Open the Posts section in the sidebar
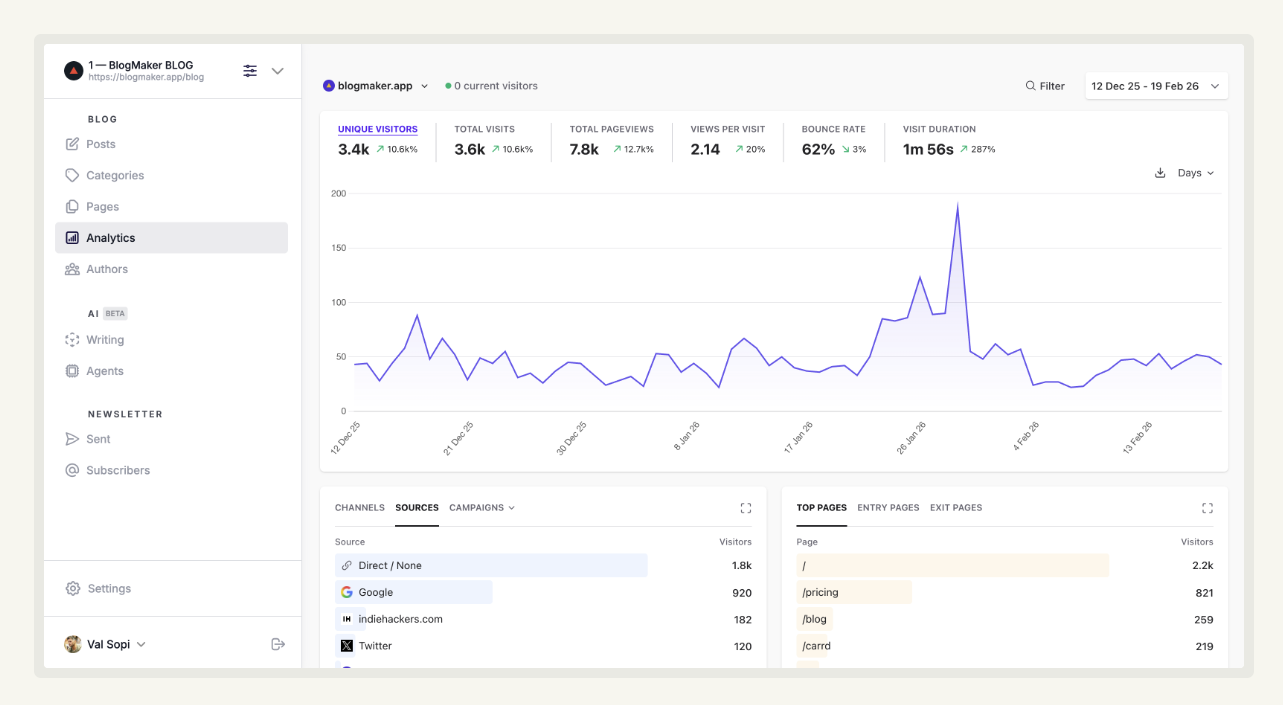Image resolution: width=1283 pixels, height=705 pixels. 100,144
